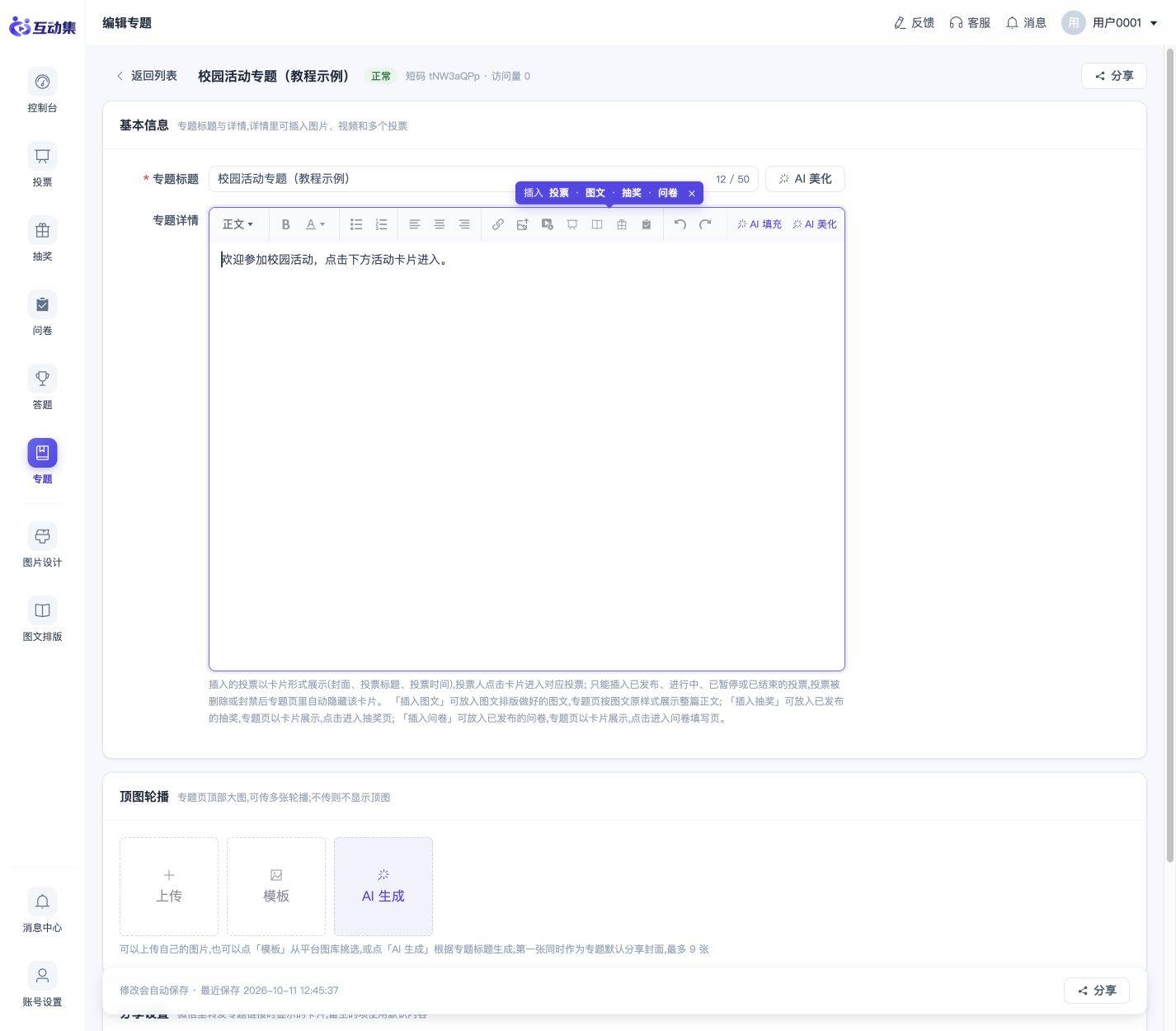This screenshot has width=1176, height=1031.
Task: Insert a lottery card via gift icon
Action: 622,224
